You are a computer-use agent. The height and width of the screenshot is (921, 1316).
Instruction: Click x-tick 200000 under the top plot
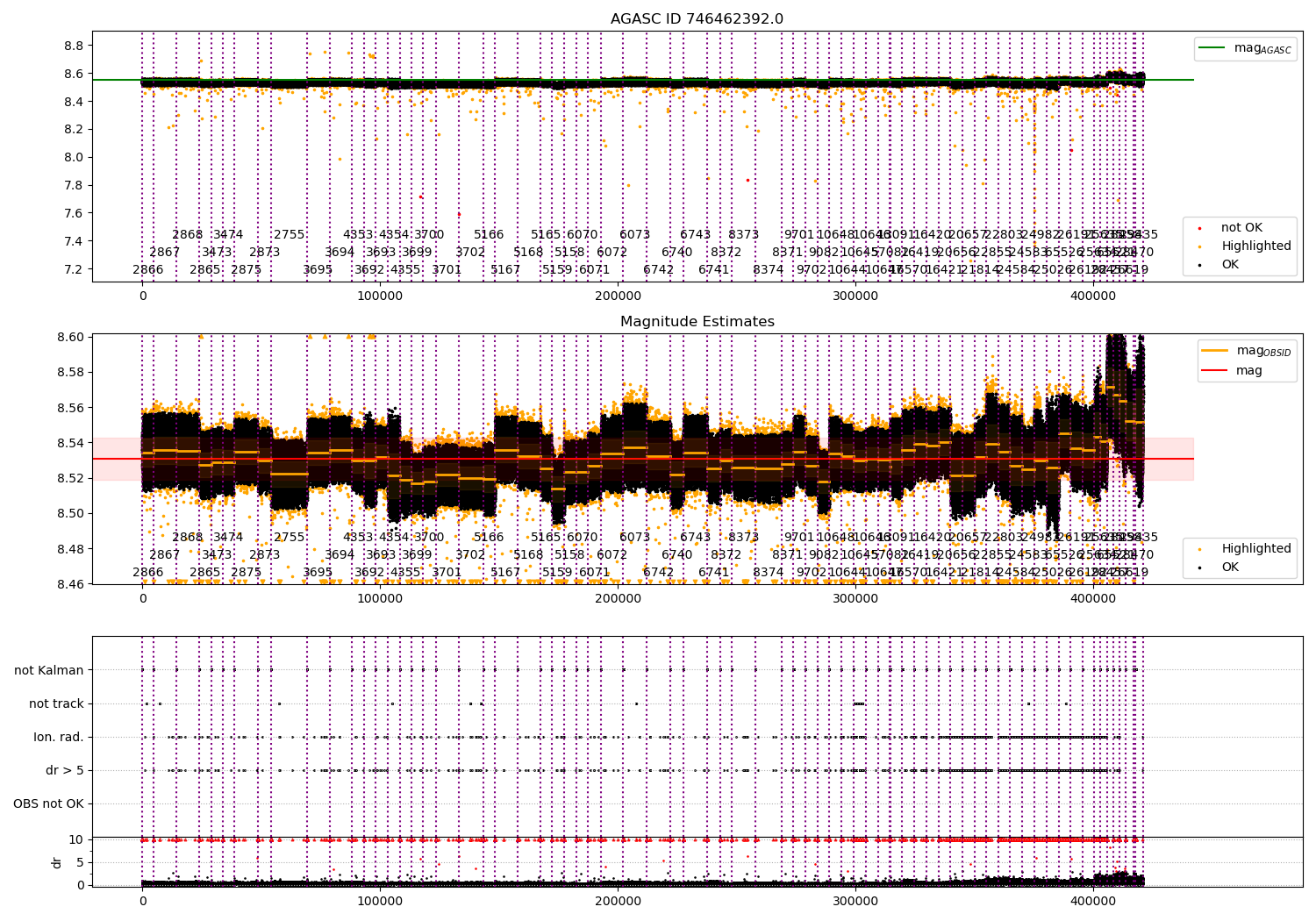pos(618,296)
